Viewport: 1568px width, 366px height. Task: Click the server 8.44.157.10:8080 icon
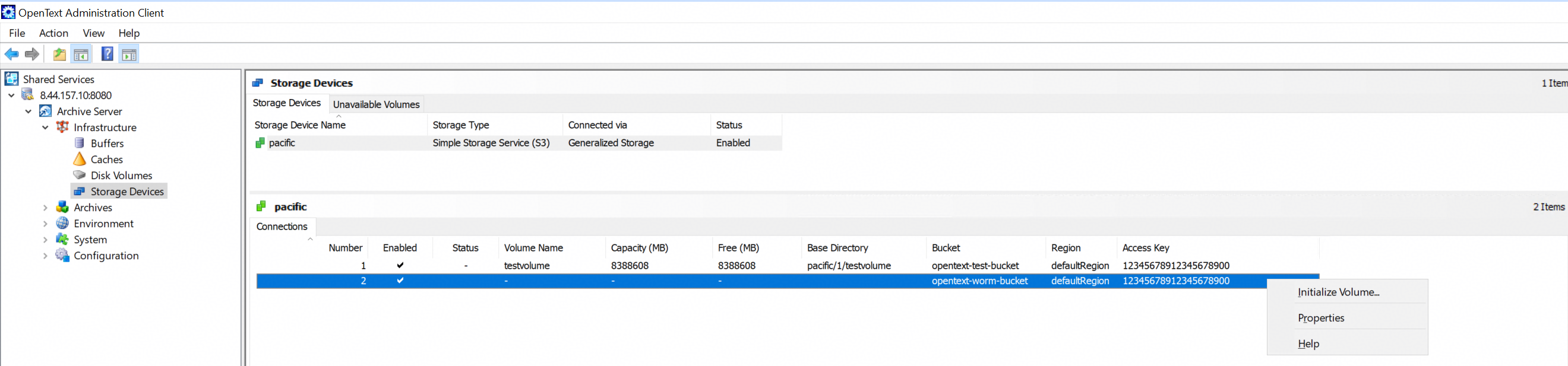point(28,94)
